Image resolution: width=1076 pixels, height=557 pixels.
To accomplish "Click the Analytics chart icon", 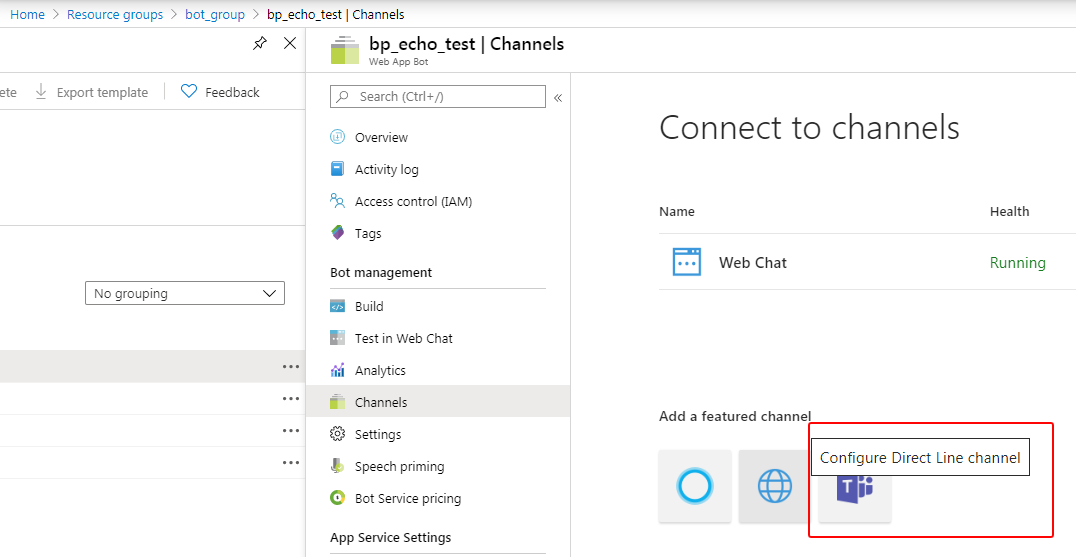I will [x=337, y=370].
